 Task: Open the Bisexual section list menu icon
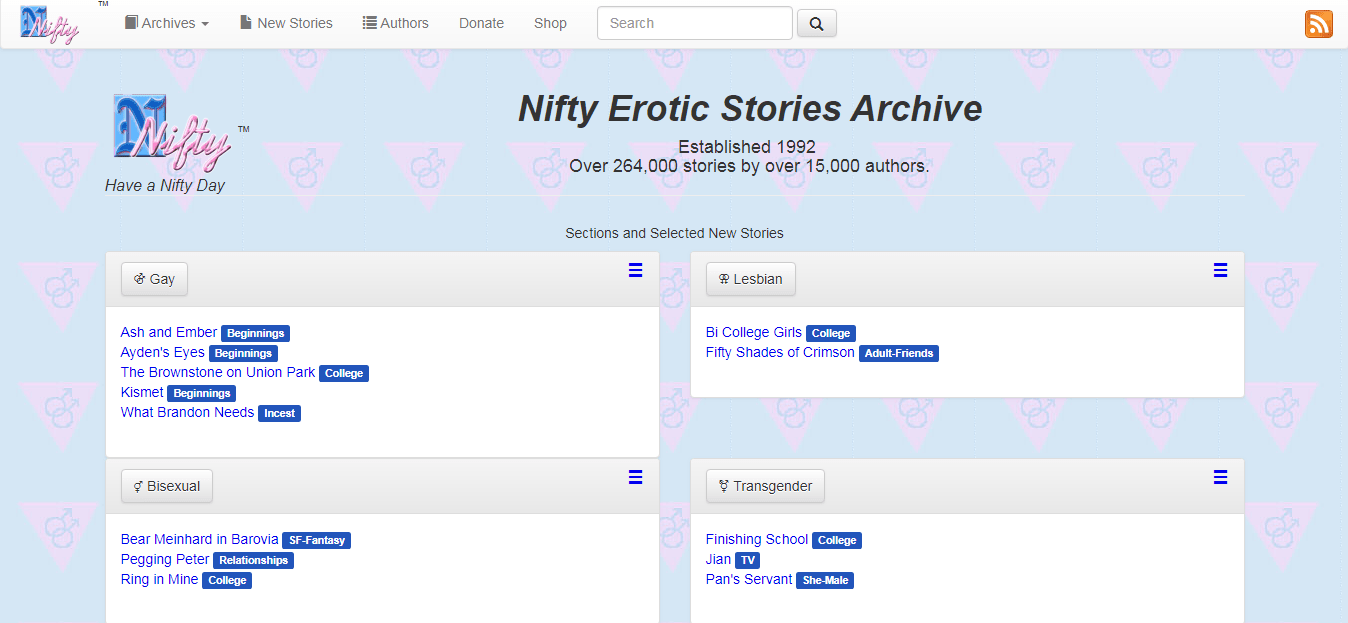tap(636, 477)
